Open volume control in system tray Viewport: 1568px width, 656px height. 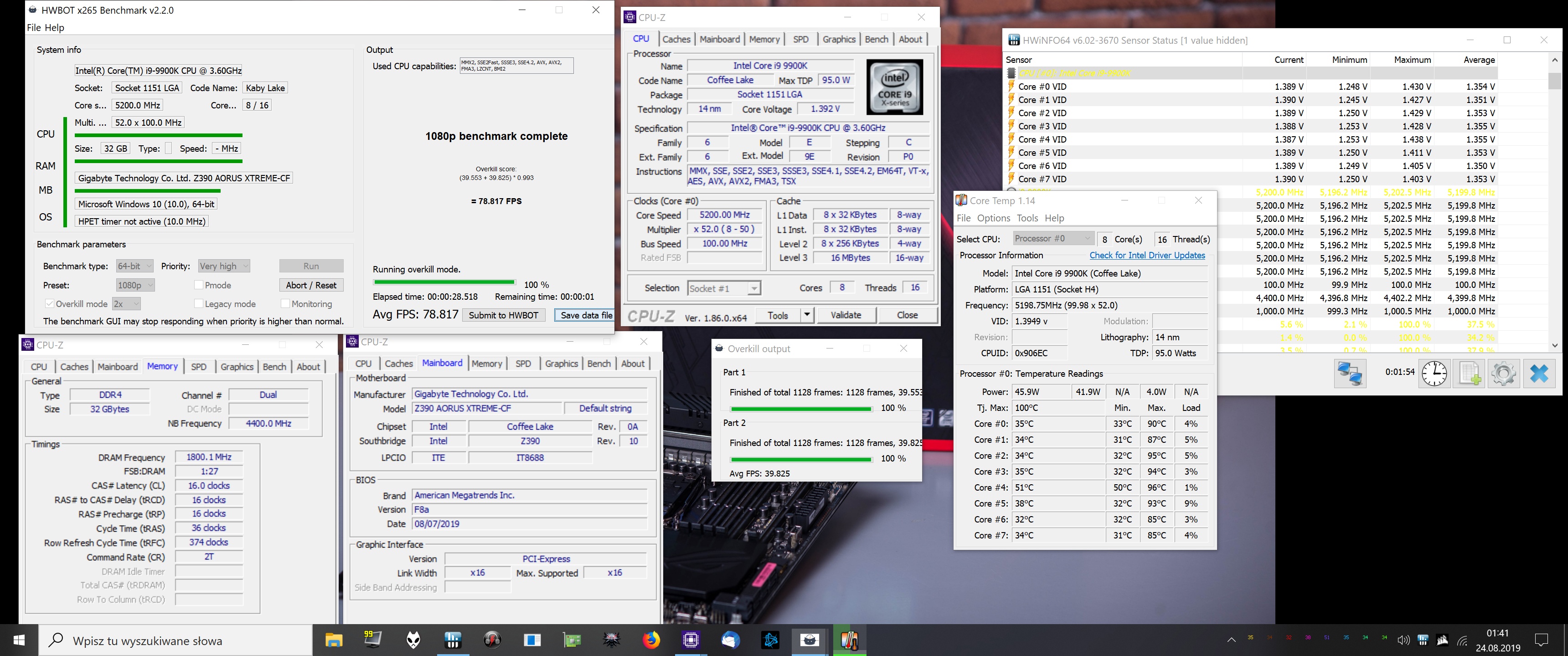click(x=1403, y=640)
